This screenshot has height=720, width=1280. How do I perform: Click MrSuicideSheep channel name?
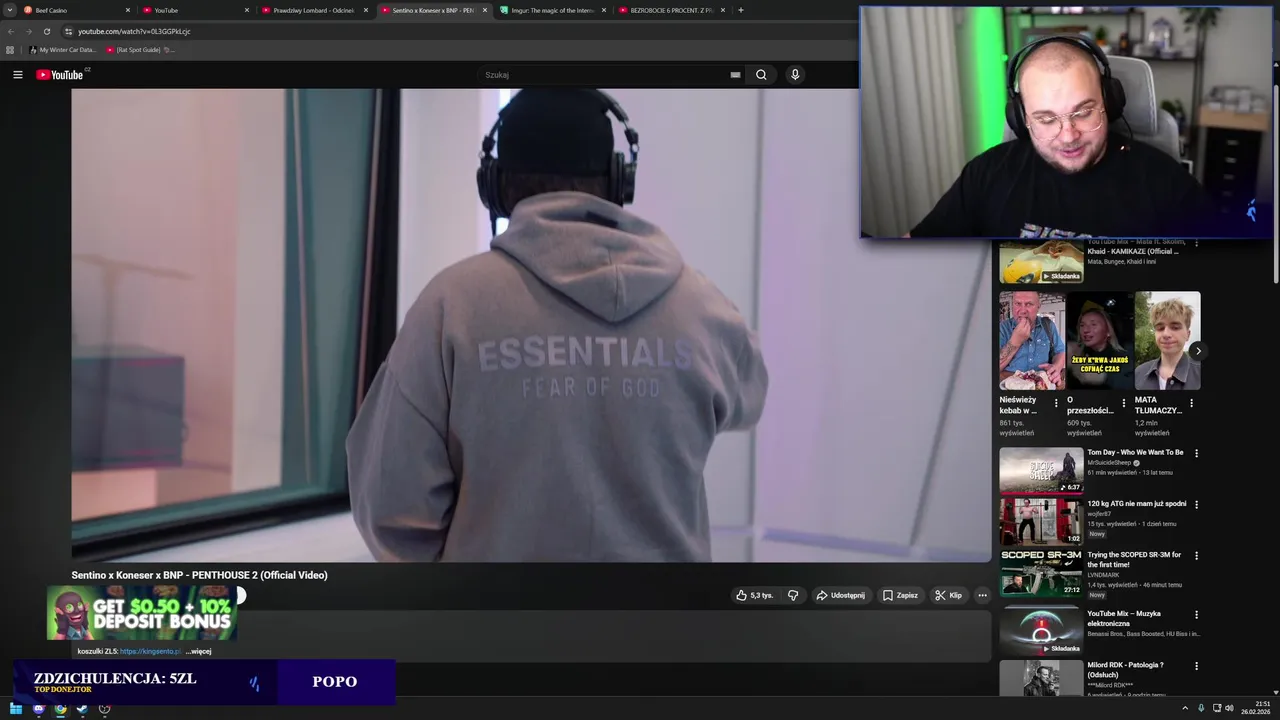pos(1109,463)
